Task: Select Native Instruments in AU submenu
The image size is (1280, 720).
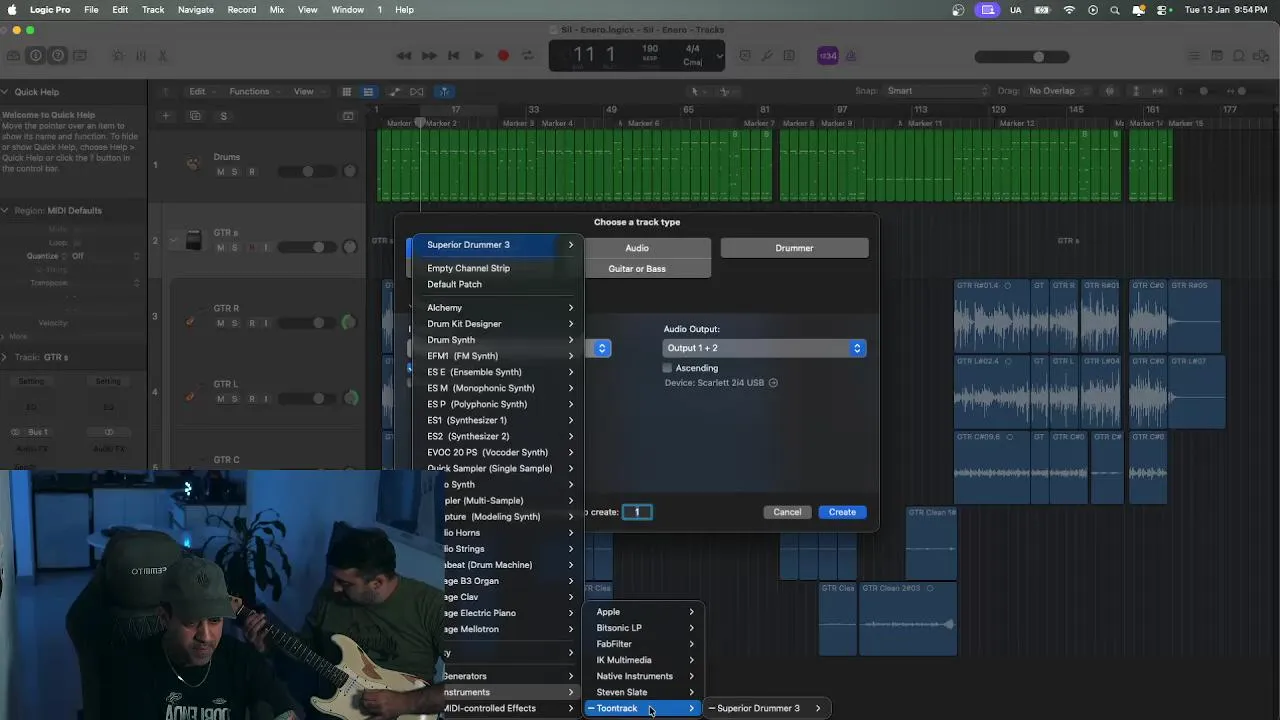Action: tap(645, 676)
